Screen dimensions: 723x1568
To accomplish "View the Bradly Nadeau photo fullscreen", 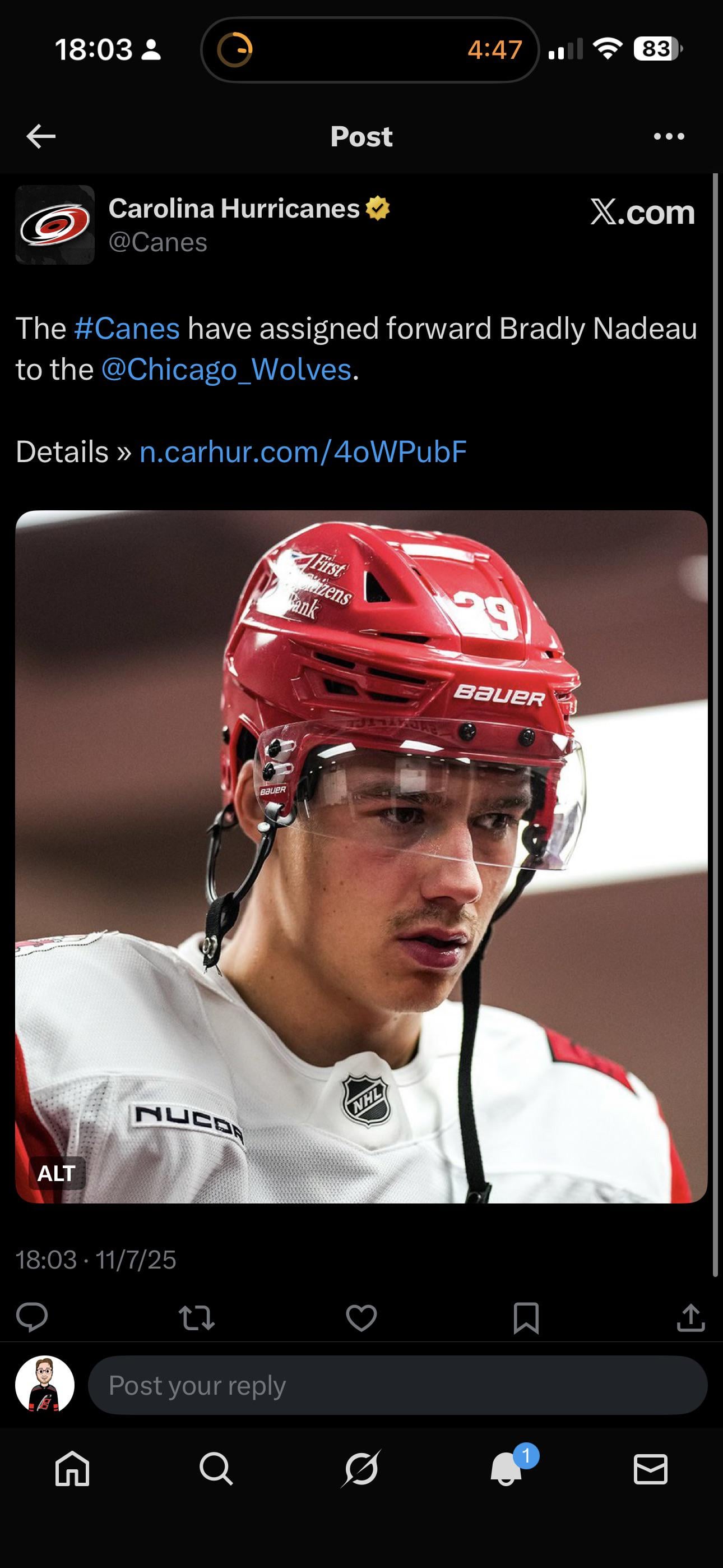I will click(x=361, y=856).
